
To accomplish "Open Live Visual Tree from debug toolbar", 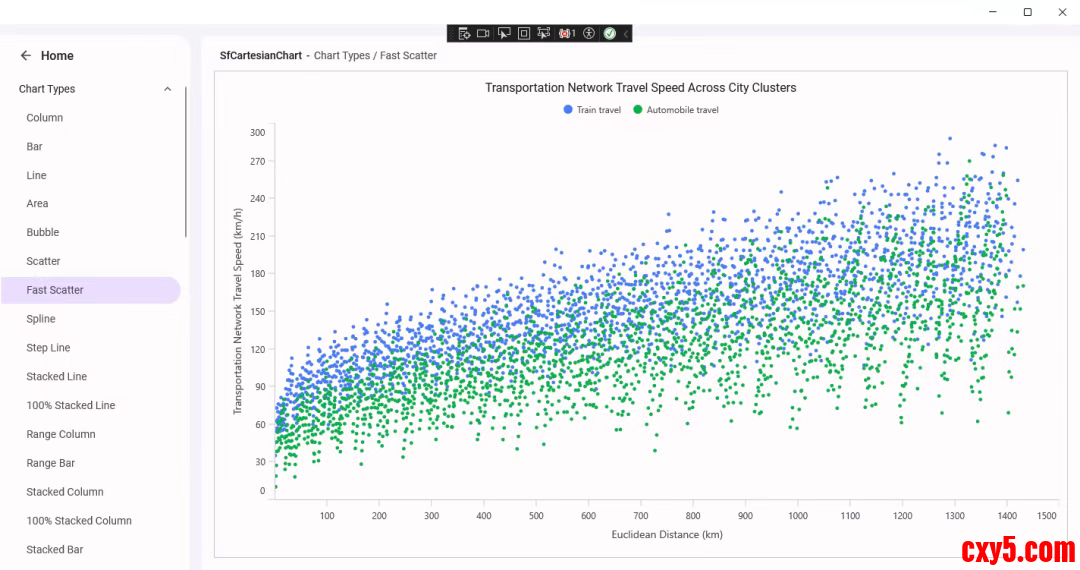I will [x=464, y=33].
